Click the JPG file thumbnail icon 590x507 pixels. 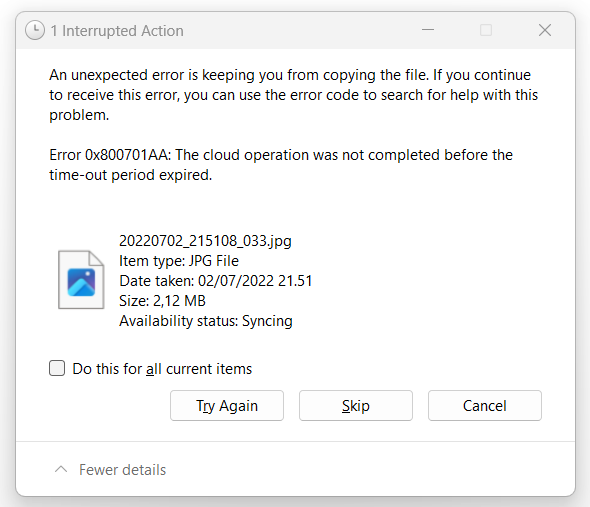(x=81, y=280)
